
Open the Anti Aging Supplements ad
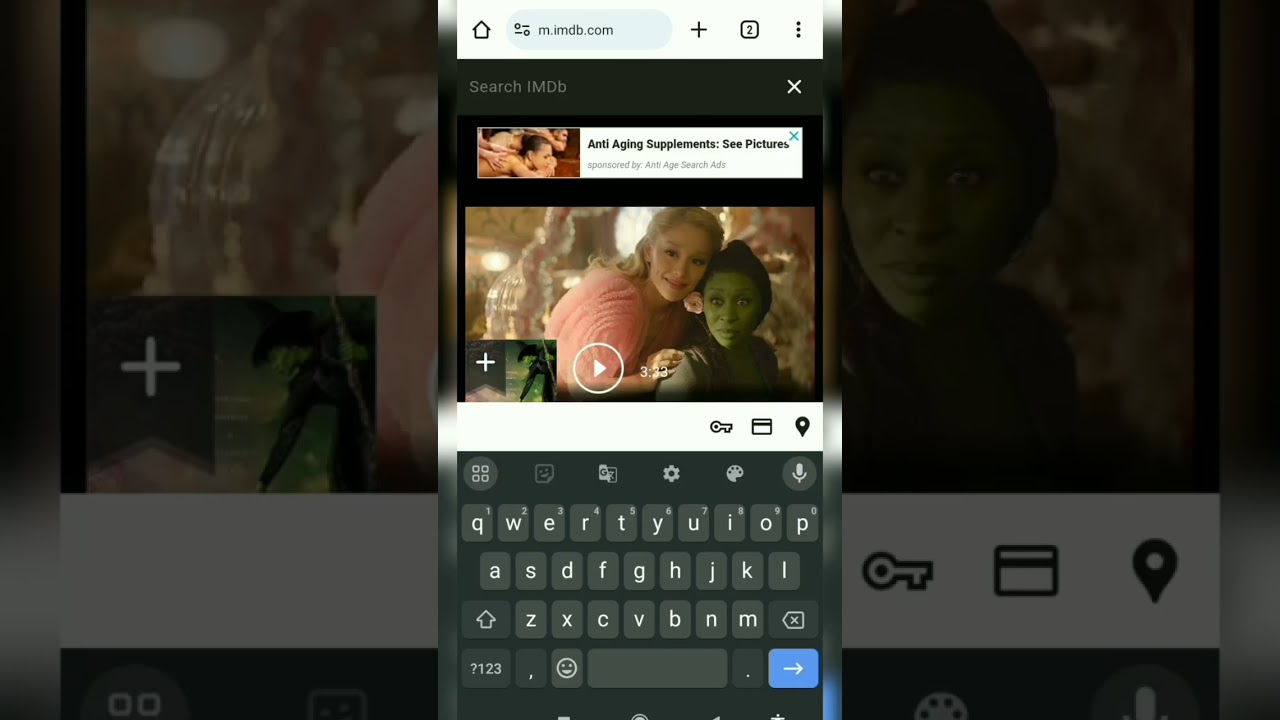(640, 153)
